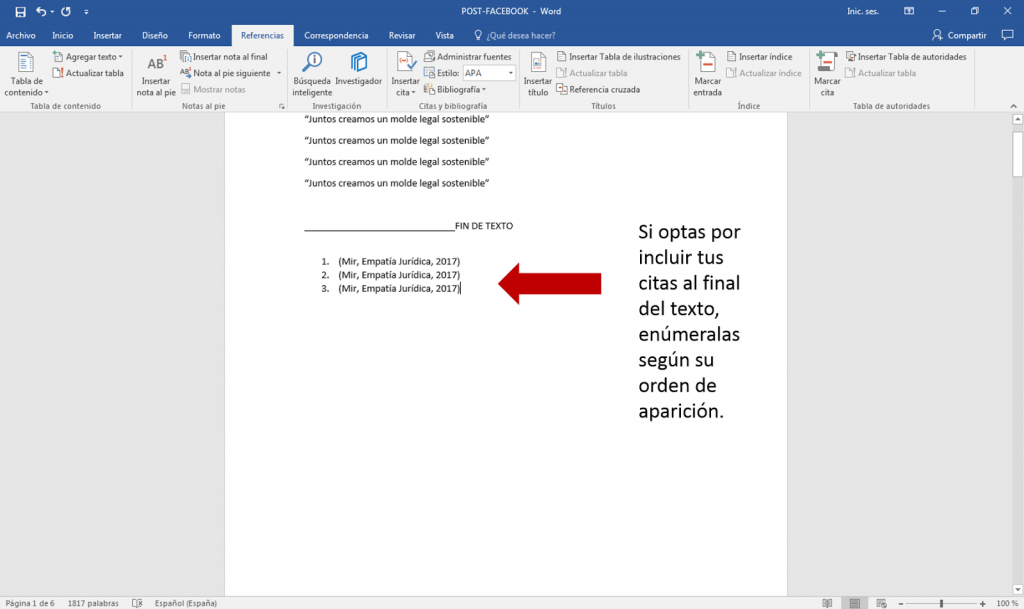Image resolution: width=1024 pixels, height=609 pixels.
Task: Save the document with the floppy icon
Action: 20,12
